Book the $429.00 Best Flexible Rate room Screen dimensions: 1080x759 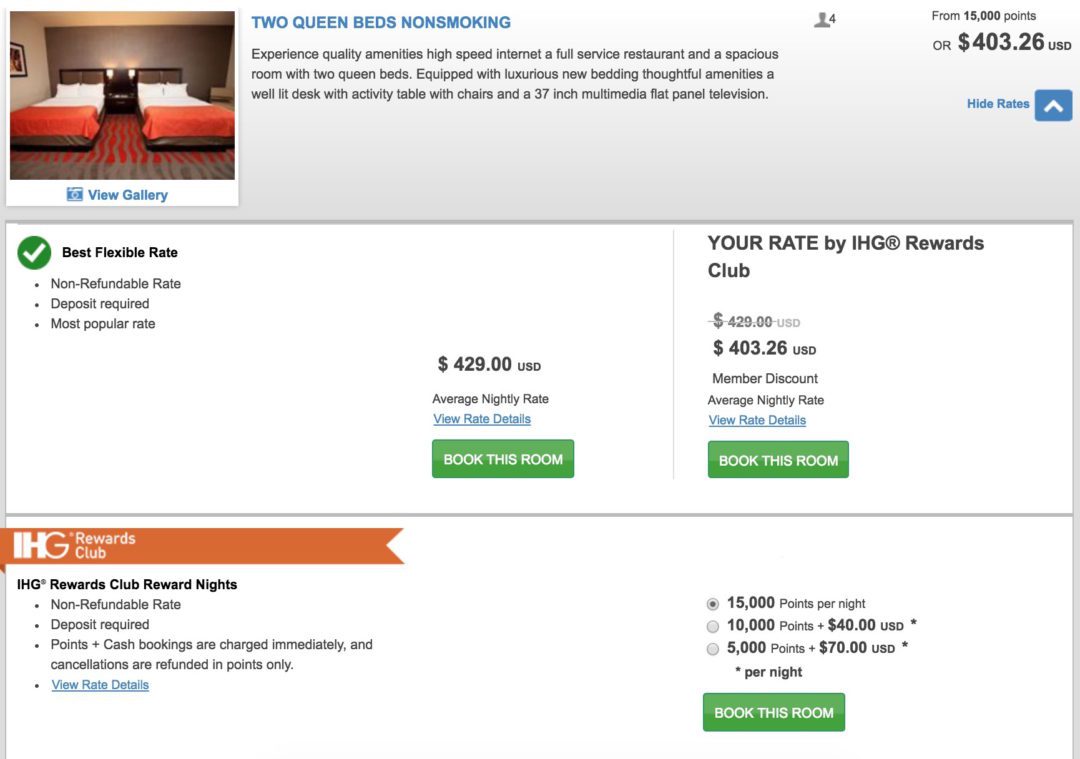[x=502, y=458]
